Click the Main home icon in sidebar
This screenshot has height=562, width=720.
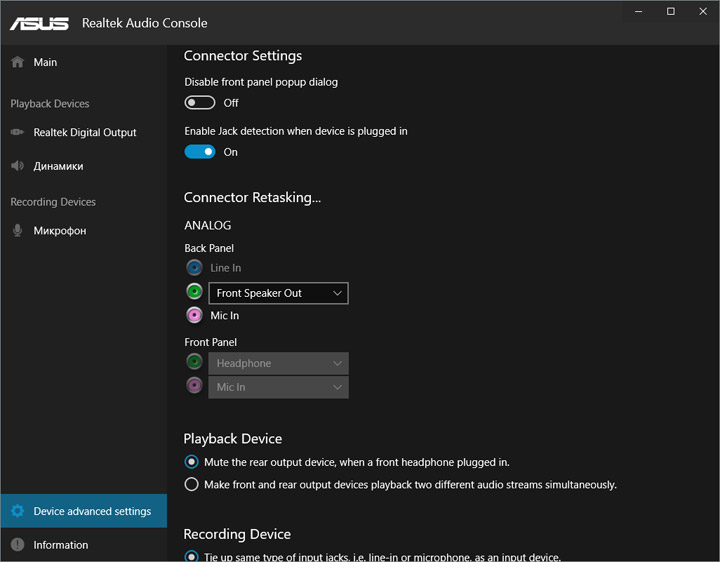pos(17,62)
